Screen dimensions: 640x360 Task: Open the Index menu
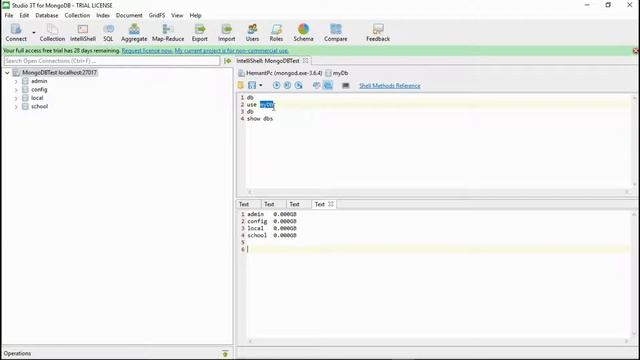pos(103,15)
